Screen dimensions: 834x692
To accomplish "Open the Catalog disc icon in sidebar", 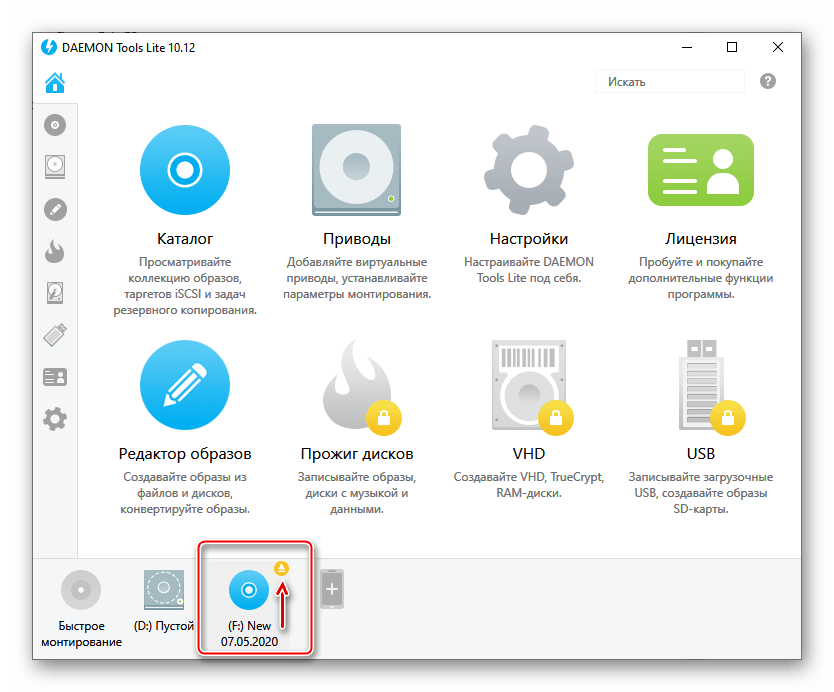I will point(55,125).
